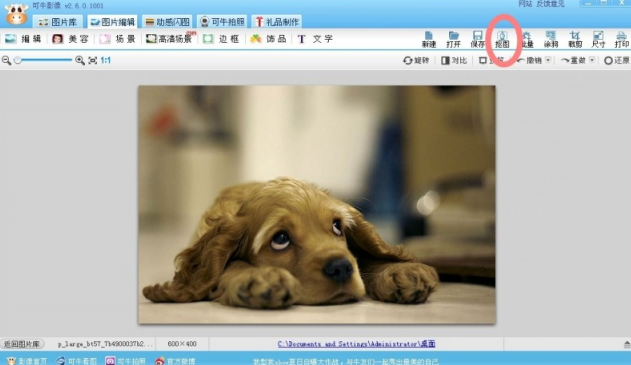Click the 打开 open folder icon
631x365 pixels.
(x=453, y=39)
